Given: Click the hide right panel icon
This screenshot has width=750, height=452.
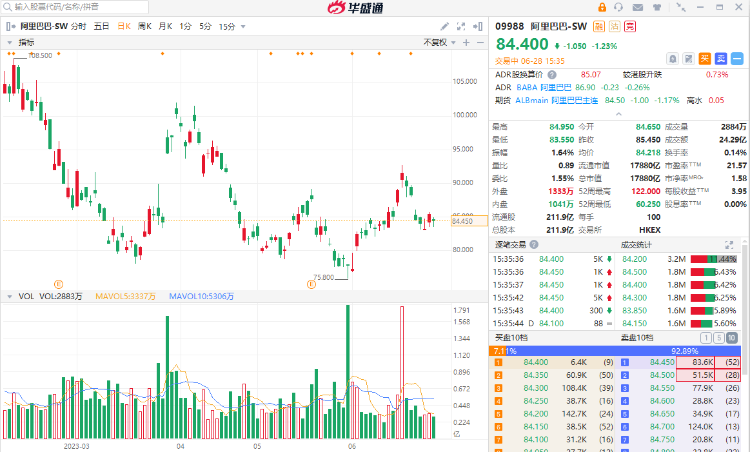Looking at the screenshot, I should coord(477,26).
